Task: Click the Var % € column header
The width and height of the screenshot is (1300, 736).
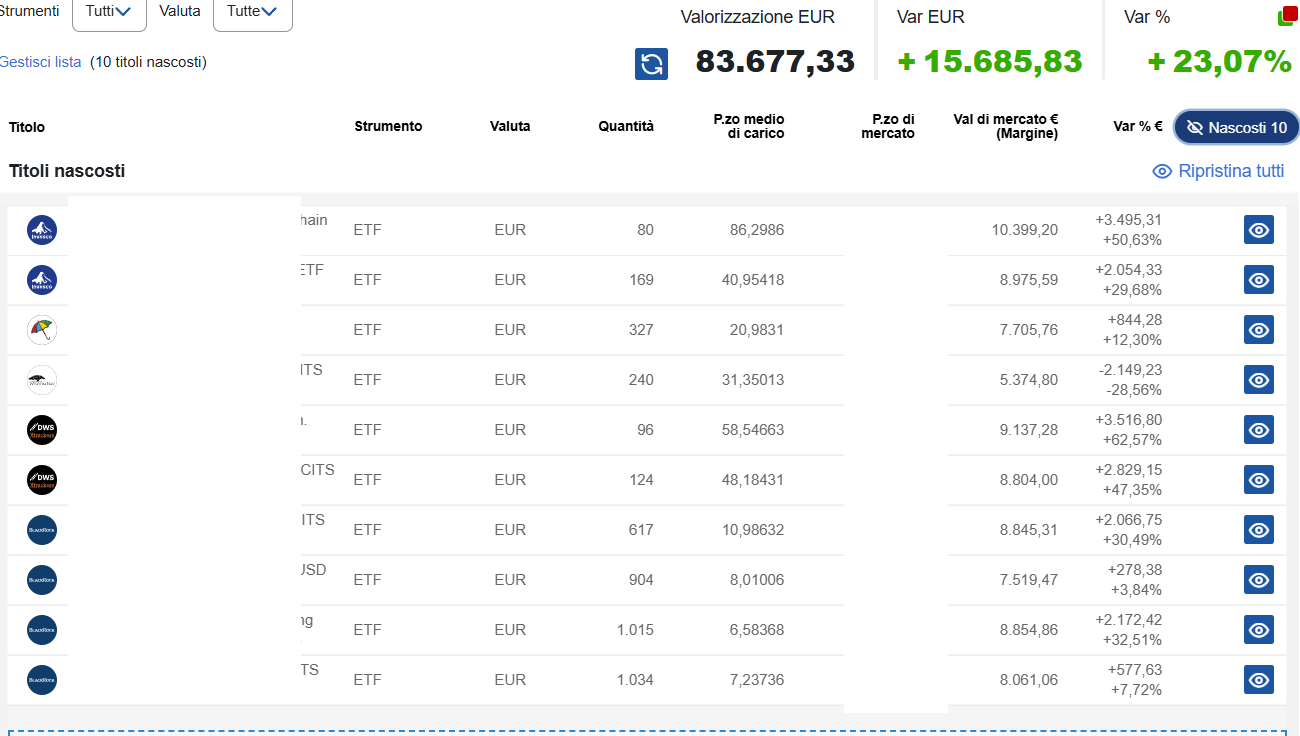Action: pos(1137,126)
